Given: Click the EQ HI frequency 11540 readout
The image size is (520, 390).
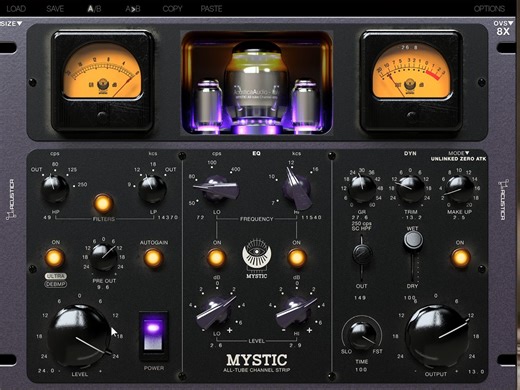Looking at the screenshot, I should 311,217.
